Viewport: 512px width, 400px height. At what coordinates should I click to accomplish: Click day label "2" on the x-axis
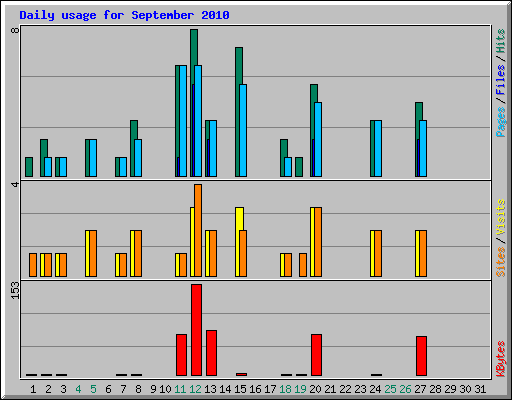tap(48, 389)
